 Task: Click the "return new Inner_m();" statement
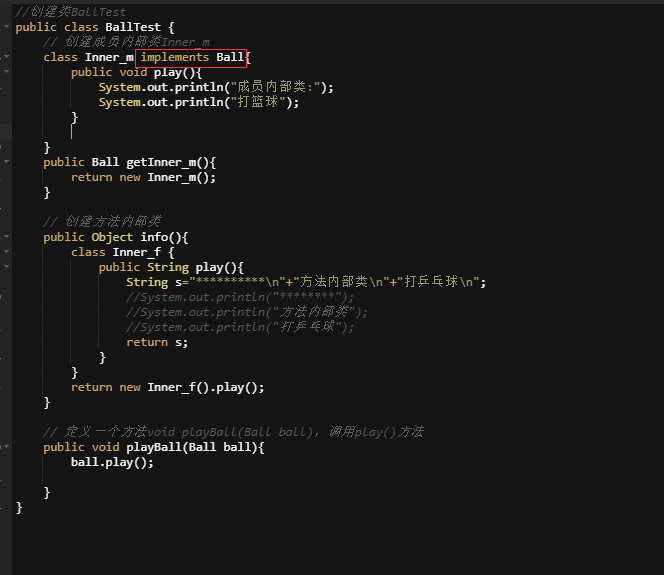click(x=143, y=177)
